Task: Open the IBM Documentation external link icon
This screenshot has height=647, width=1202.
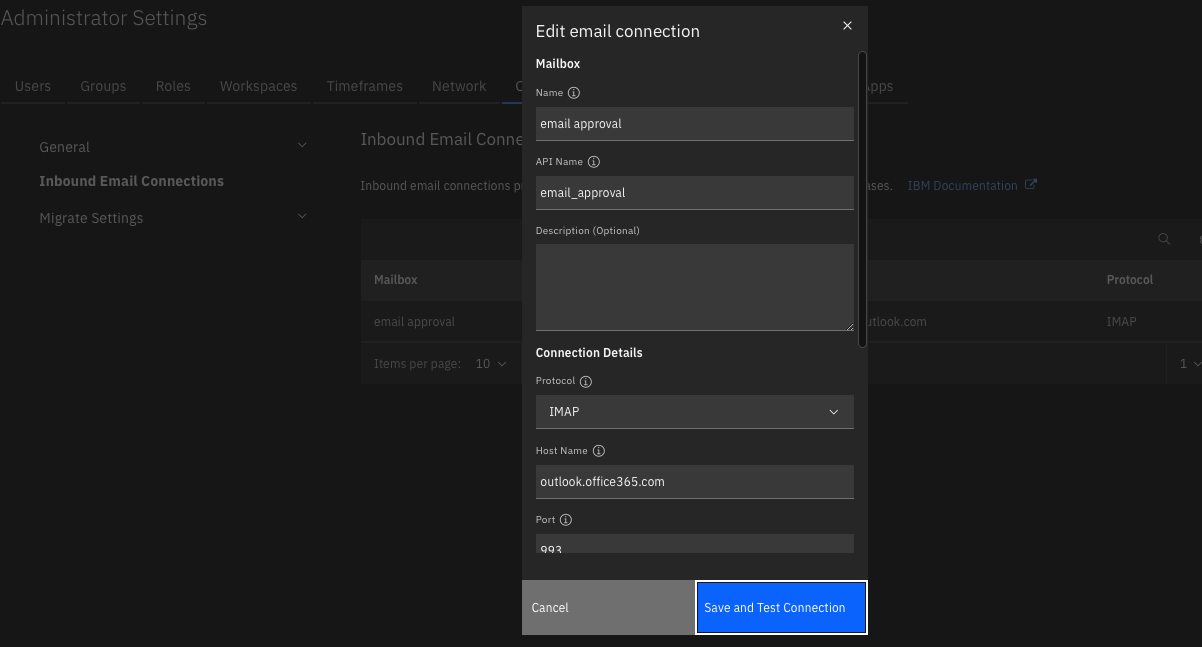Action: tap(1031, 185)
